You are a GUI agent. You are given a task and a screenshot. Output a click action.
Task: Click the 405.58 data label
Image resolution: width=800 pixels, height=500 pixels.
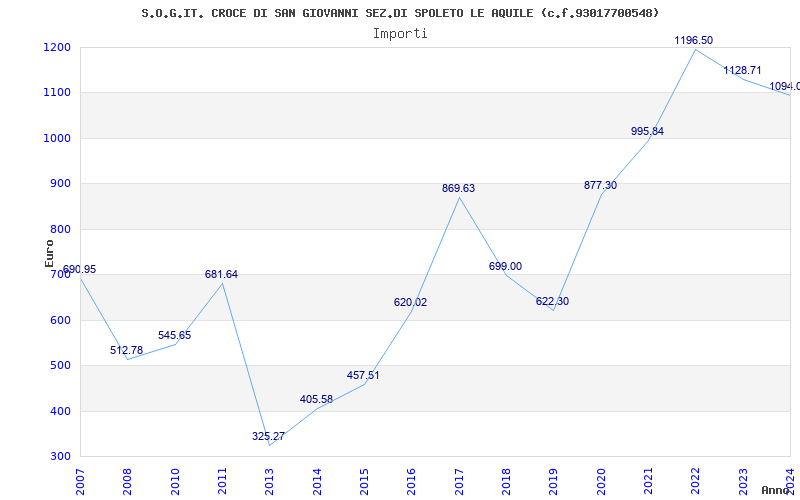[x=316, y=399]
